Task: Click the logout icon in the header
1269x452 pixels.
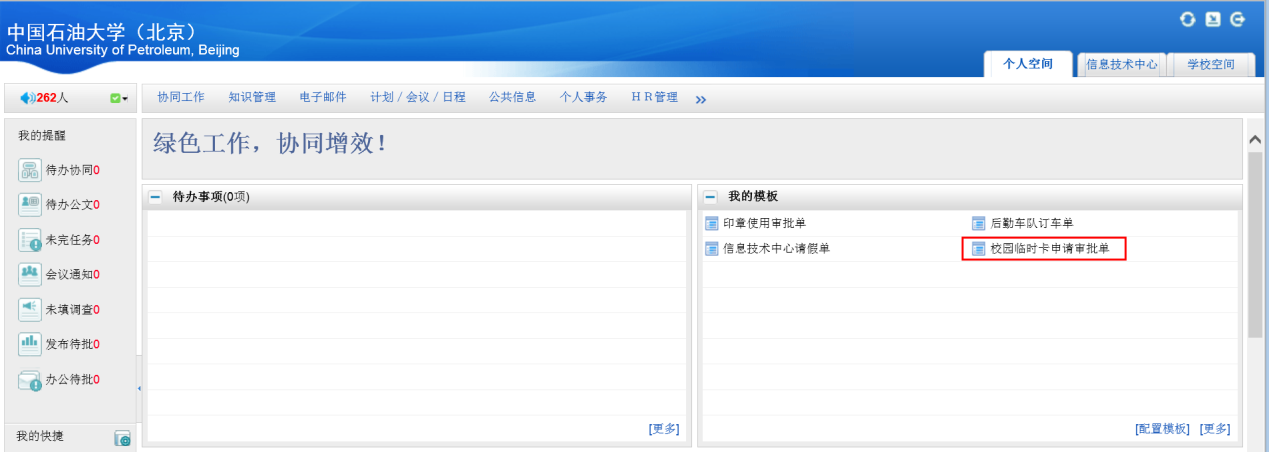Action: 1238,19
